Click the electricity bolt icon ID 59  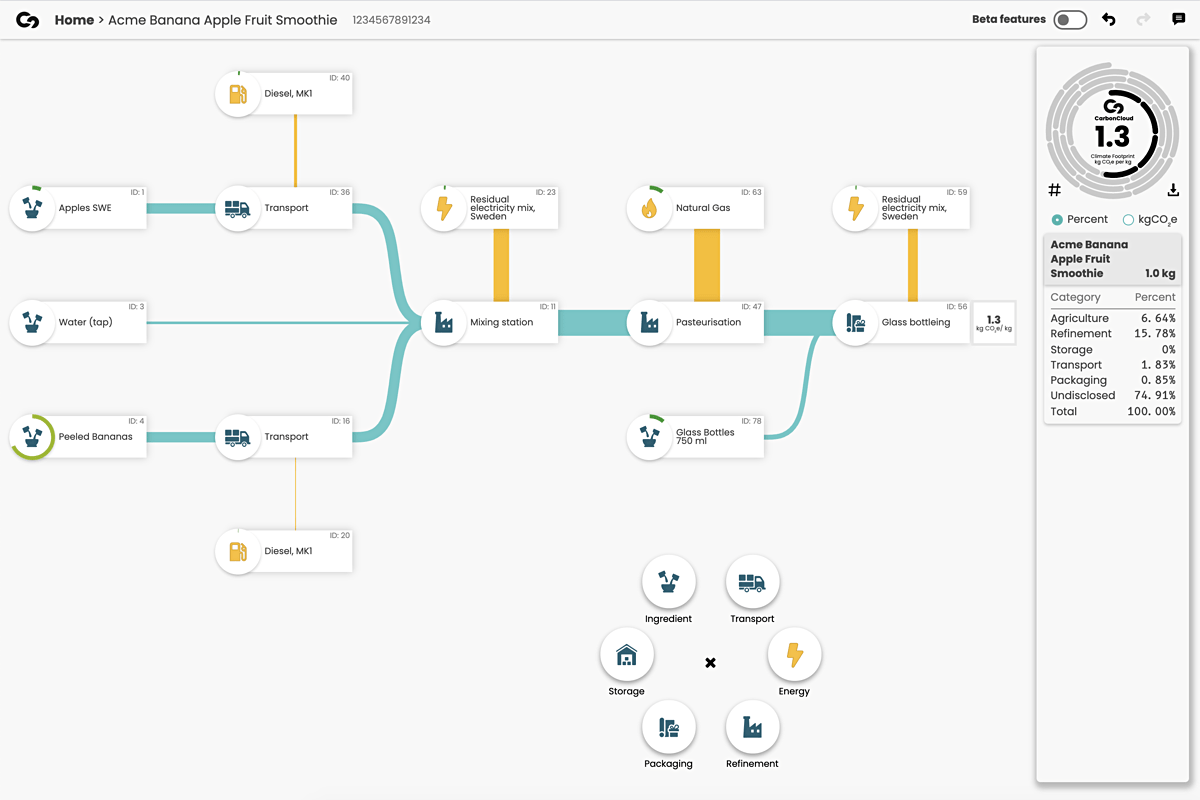[855, 208]
